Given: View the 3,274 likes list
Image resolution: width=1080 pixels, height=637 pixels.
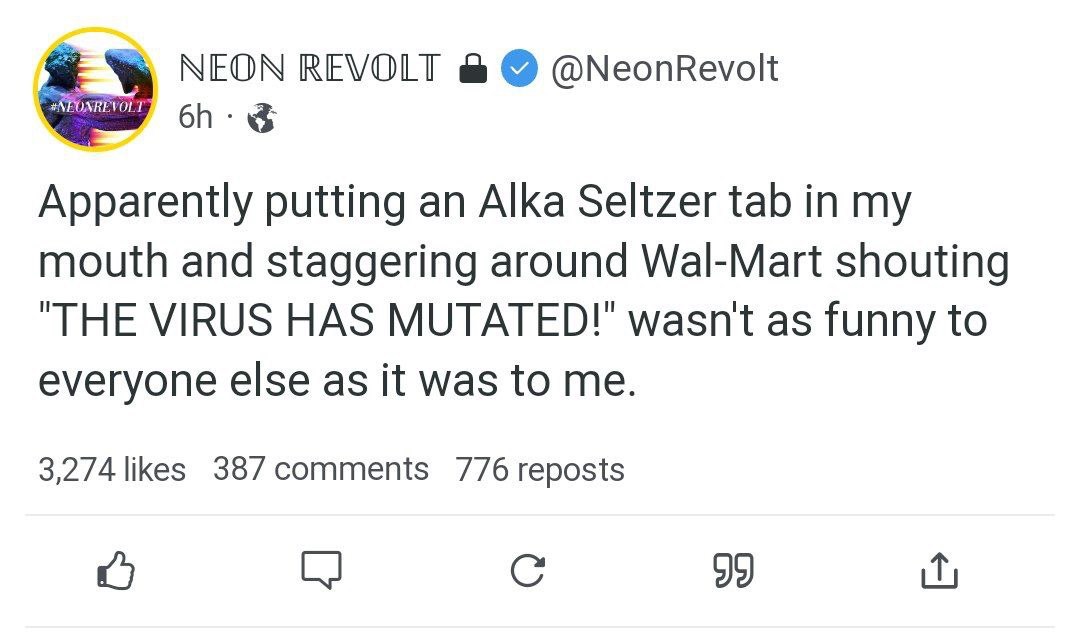Looking at the screenshot, I should (112, 469).
